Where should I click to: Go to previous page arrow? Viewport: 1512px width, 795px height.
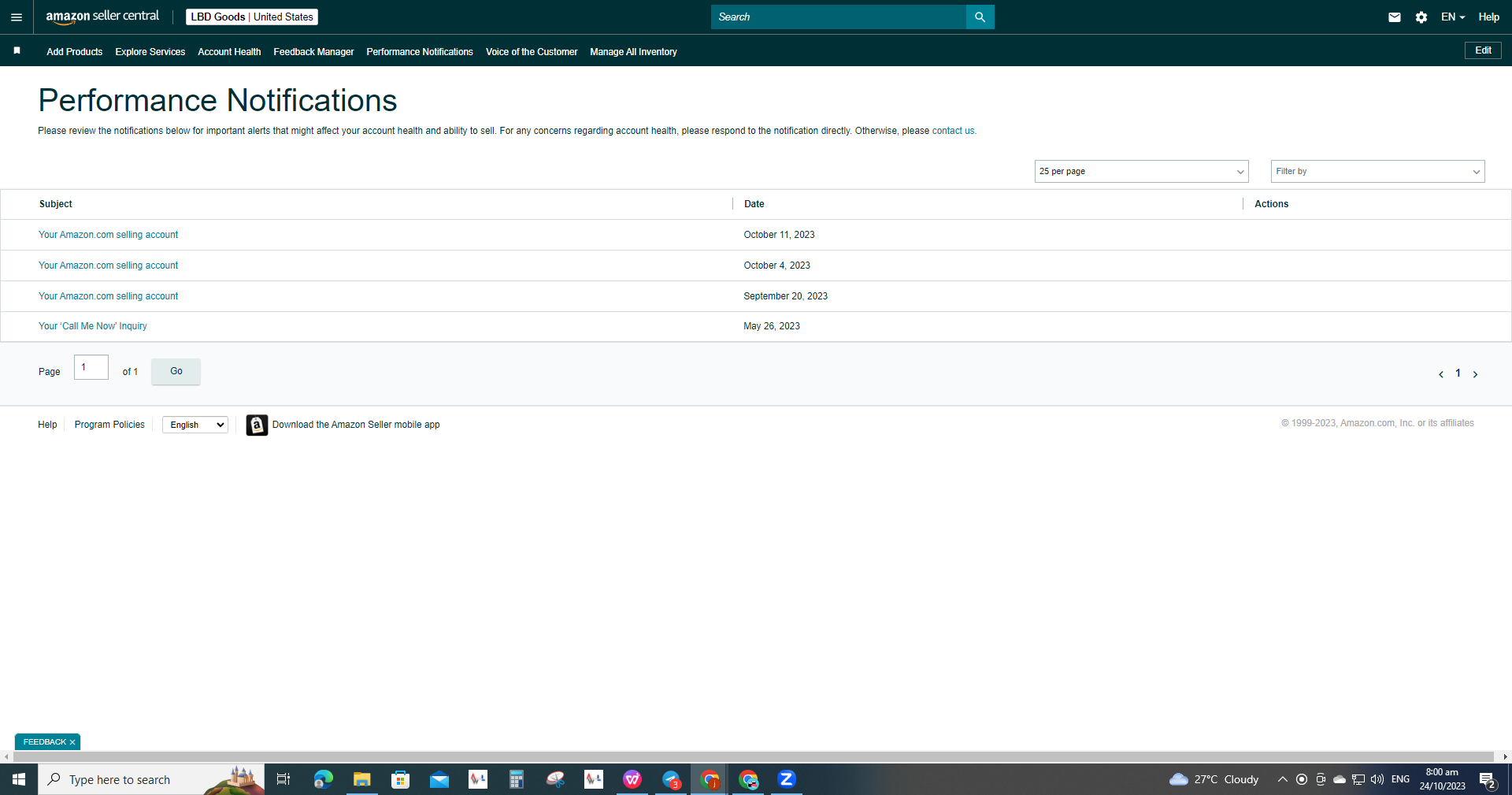1441,374
